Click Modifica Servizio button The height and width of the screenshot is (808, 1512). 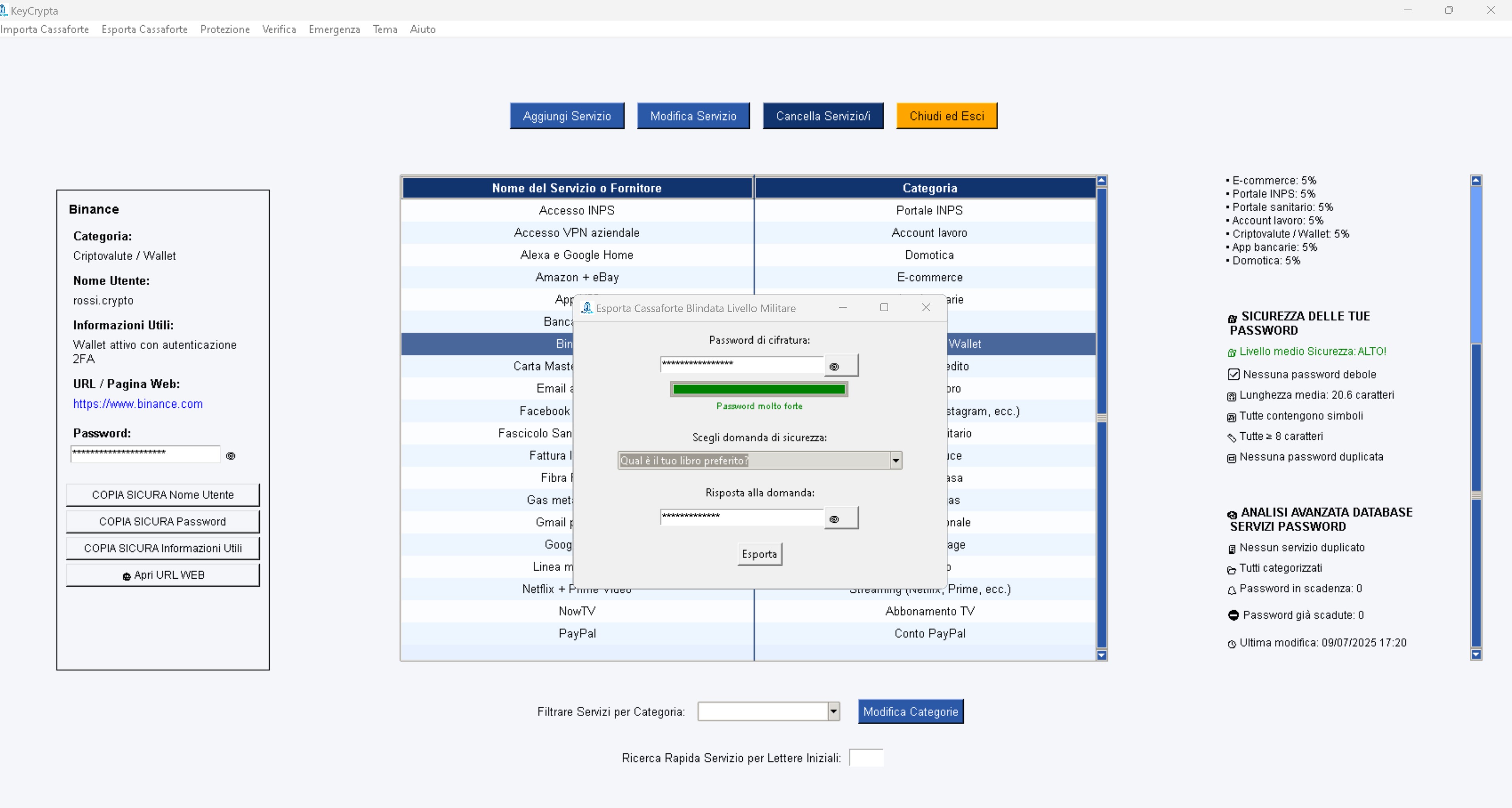click(693, 116)
